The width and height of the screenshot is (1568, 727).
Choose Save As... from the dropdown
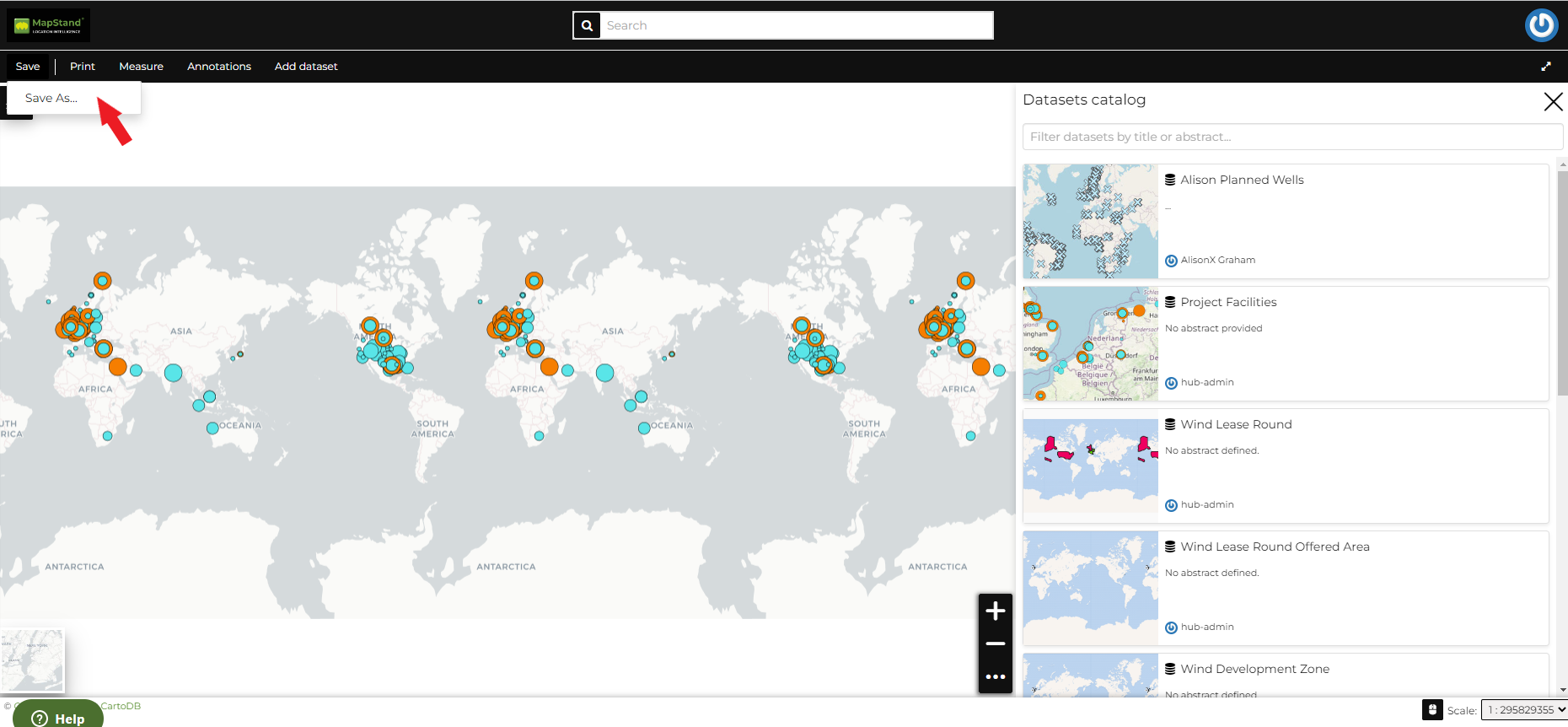point(51,98)
